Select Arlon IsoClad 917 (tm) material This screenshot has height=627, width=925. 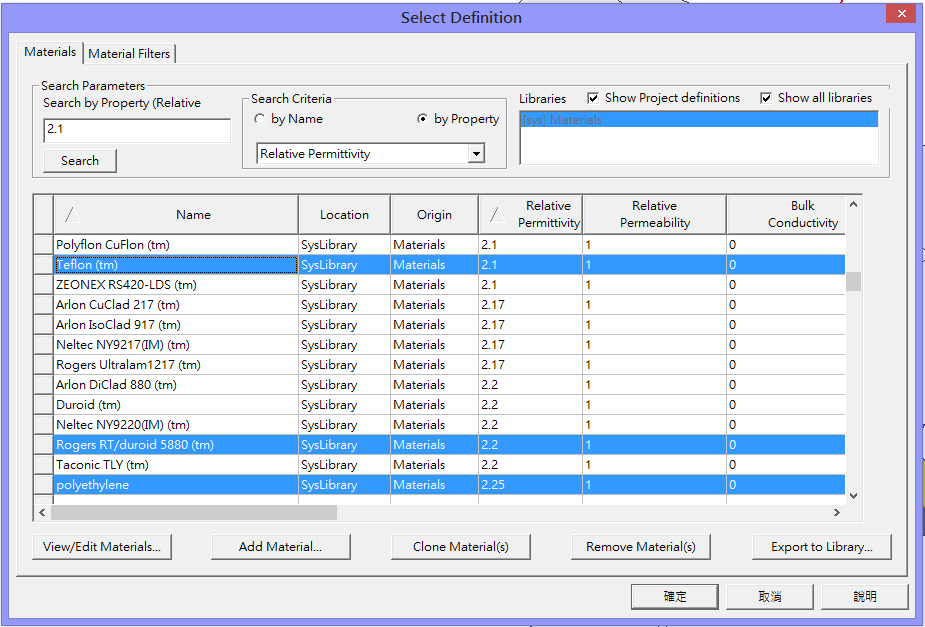pyautogui.click(x=176, y=325)
